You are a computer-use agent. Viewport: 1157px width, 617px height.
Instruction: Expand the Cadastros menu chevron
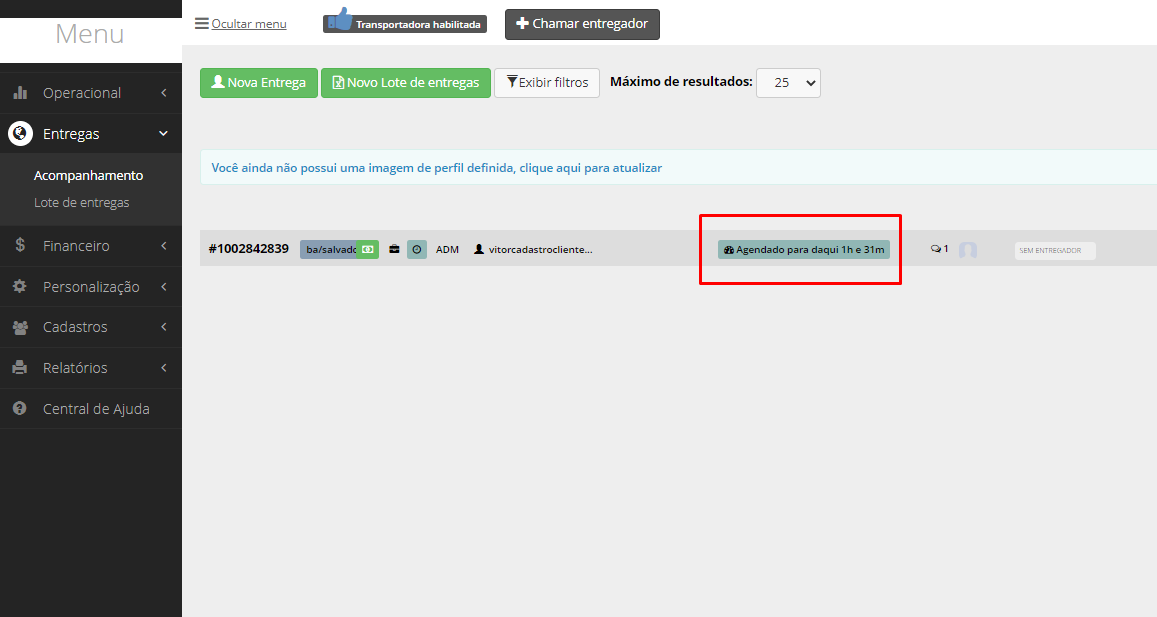[x=164, y=327]
